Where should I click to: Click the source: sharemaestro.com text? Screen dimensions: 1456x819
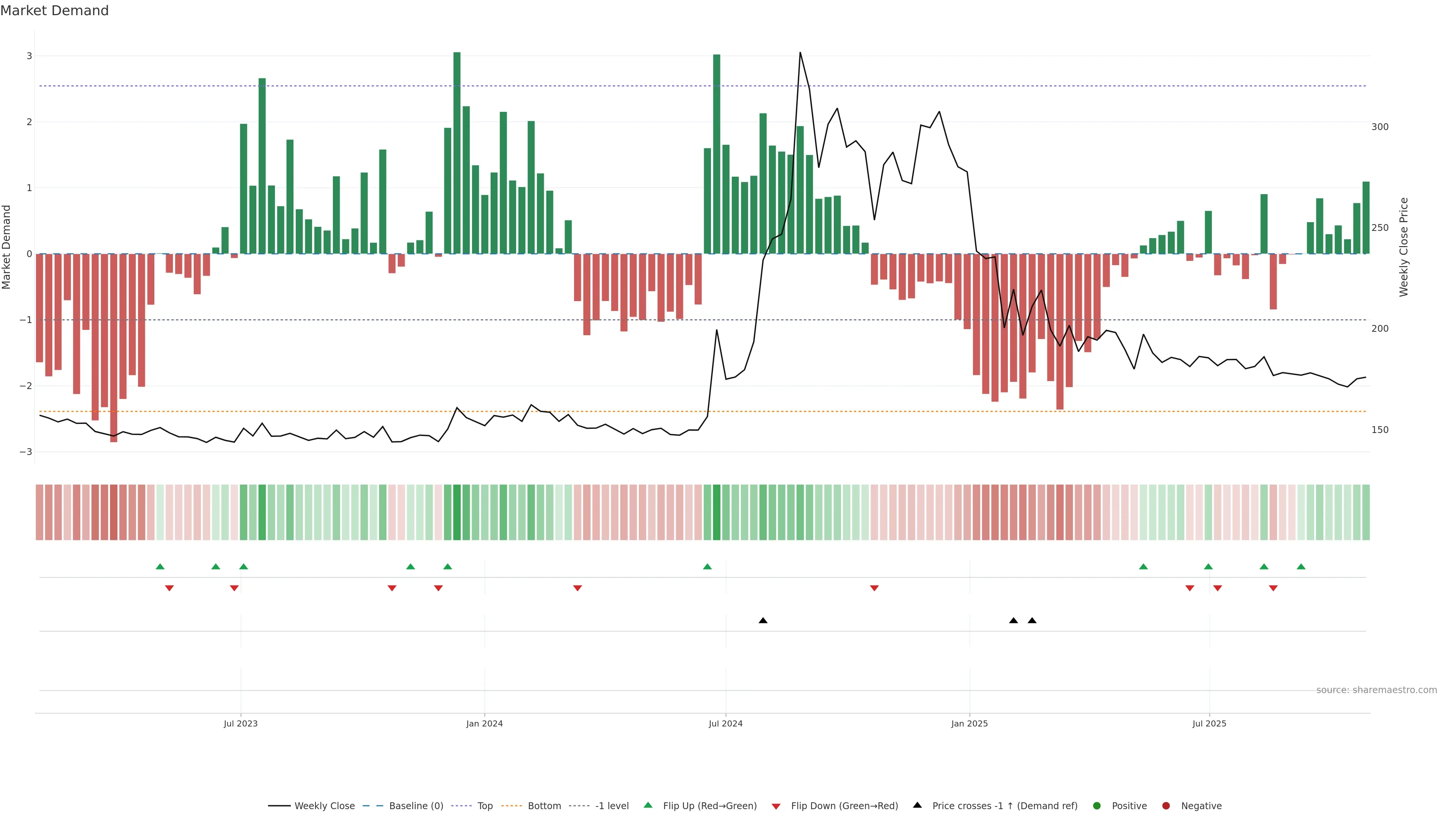coord(1376,690)
